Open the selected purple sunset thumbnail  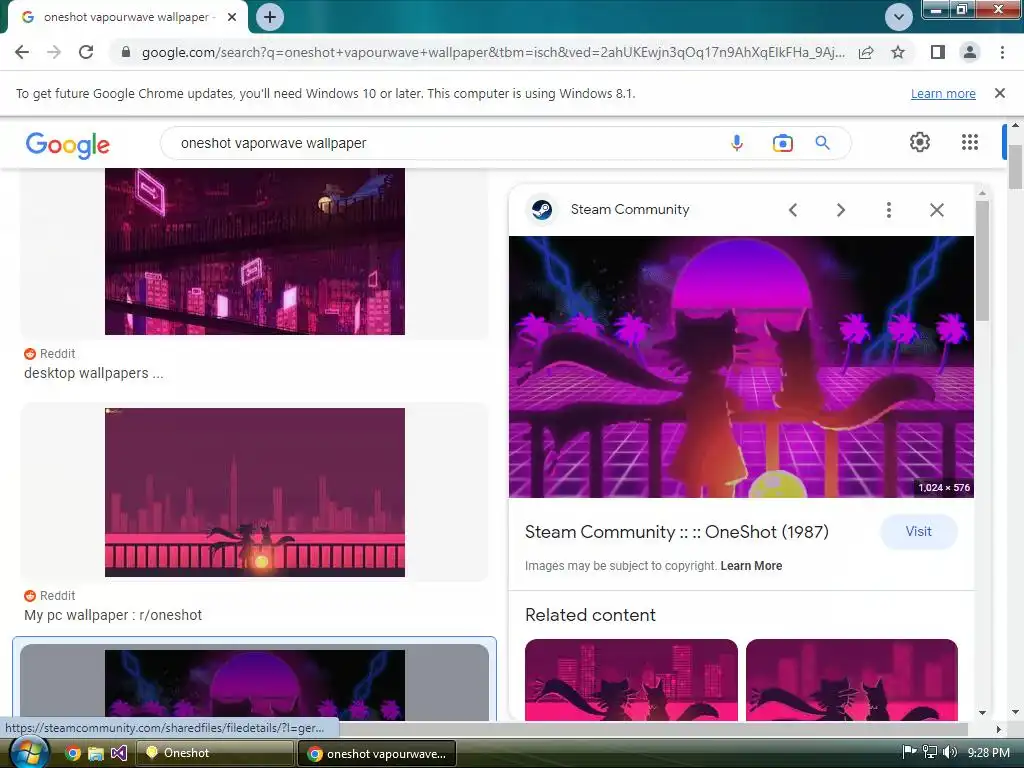(x=255, y=685)
